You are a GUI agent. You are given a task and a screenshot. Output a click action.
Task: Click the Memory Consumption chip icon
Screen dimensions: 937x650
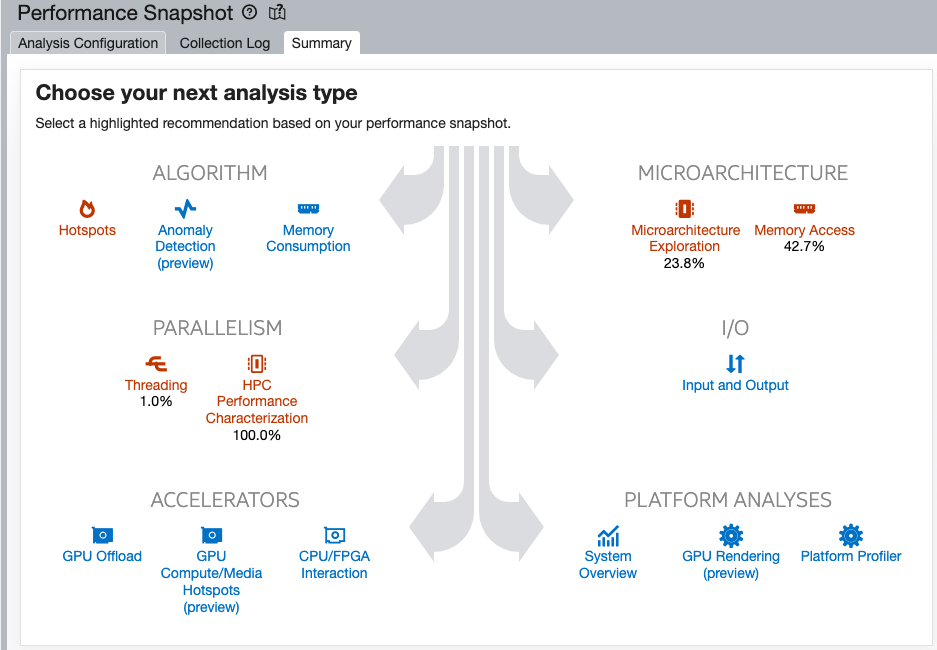[308, 209]
